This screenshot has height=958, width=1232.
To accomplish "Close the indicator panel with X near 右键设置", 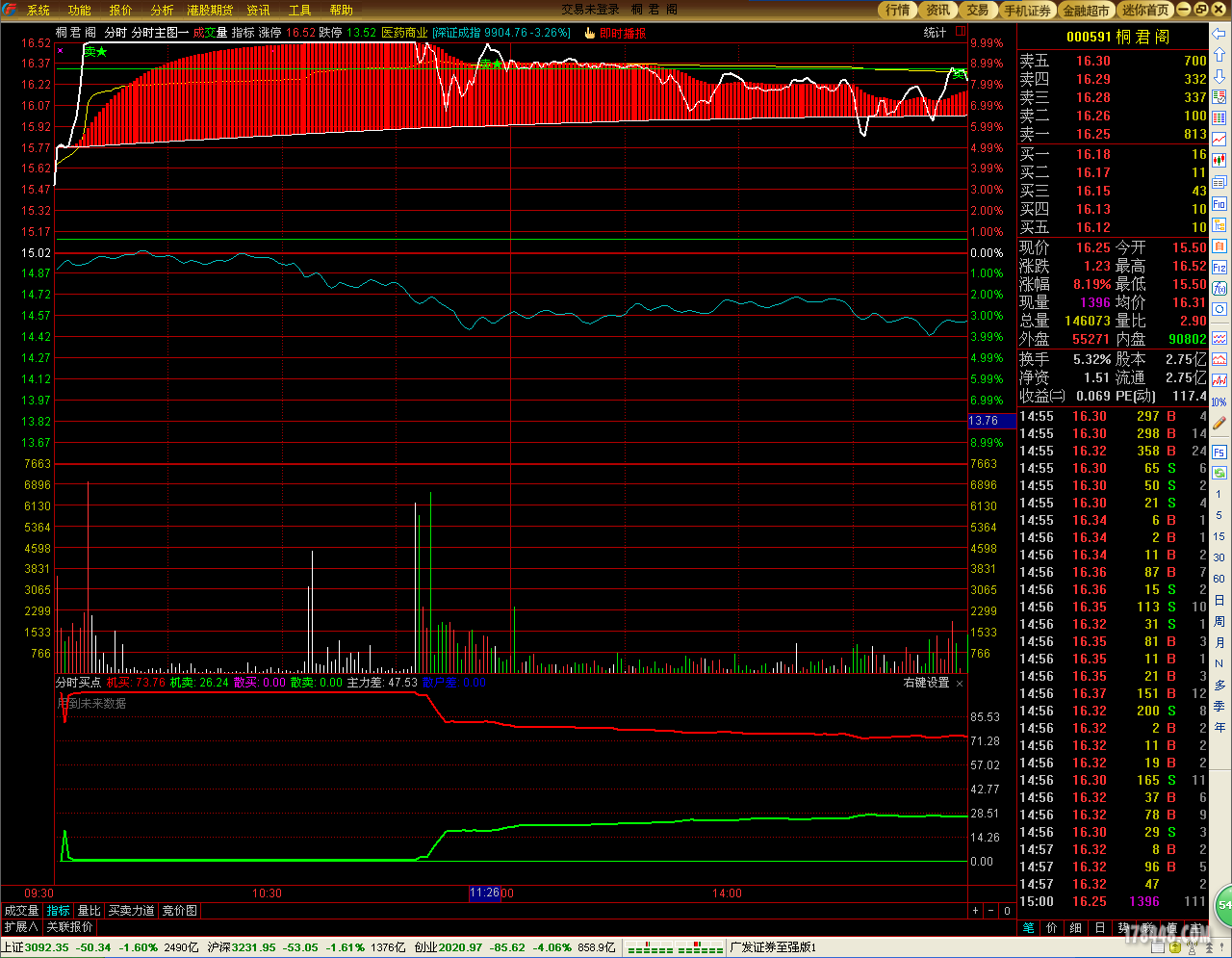I will coord(960,683).
